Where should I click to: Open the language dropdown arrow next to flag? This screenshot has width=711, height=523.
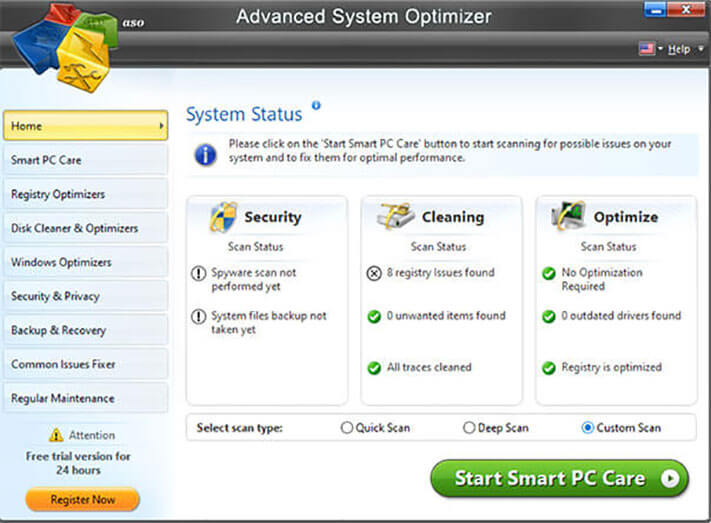[661, 48]
